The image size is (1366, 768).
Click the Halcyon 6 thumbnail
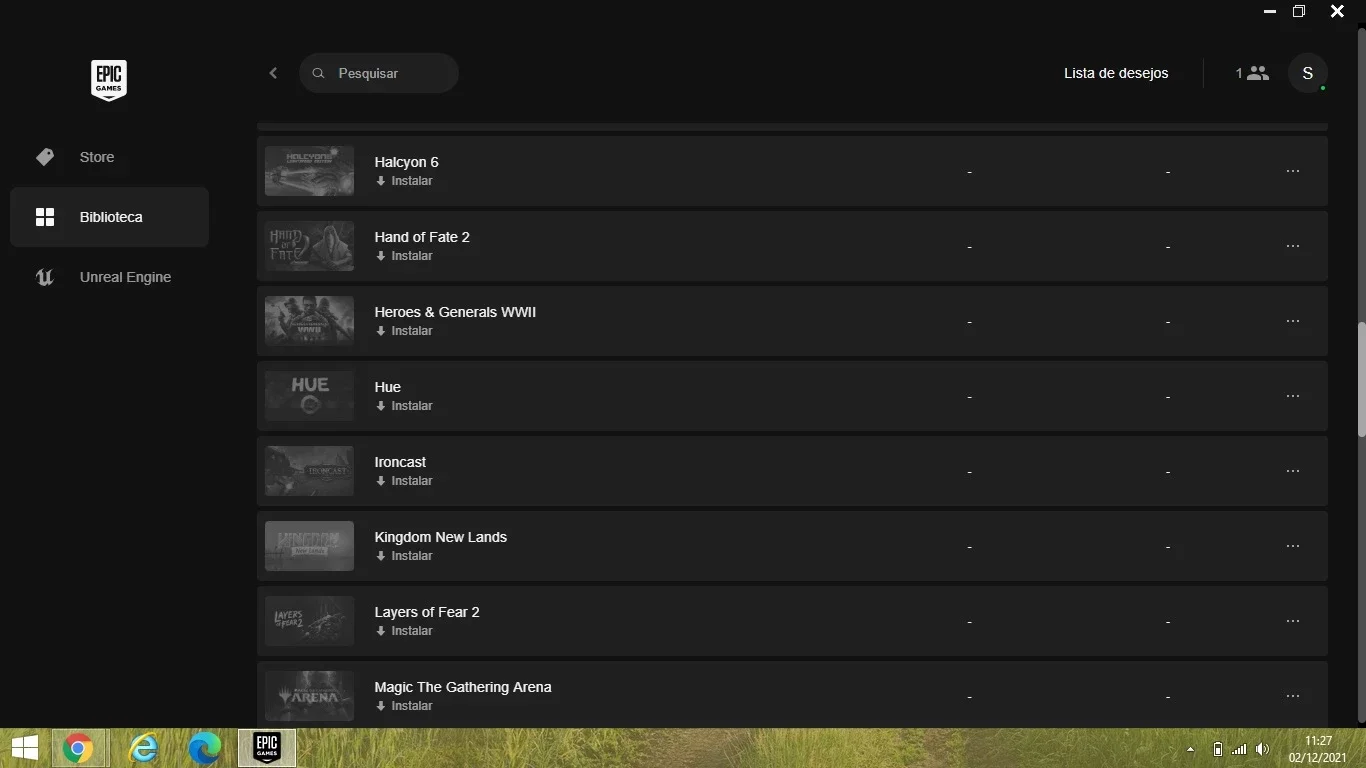point(309,171)
